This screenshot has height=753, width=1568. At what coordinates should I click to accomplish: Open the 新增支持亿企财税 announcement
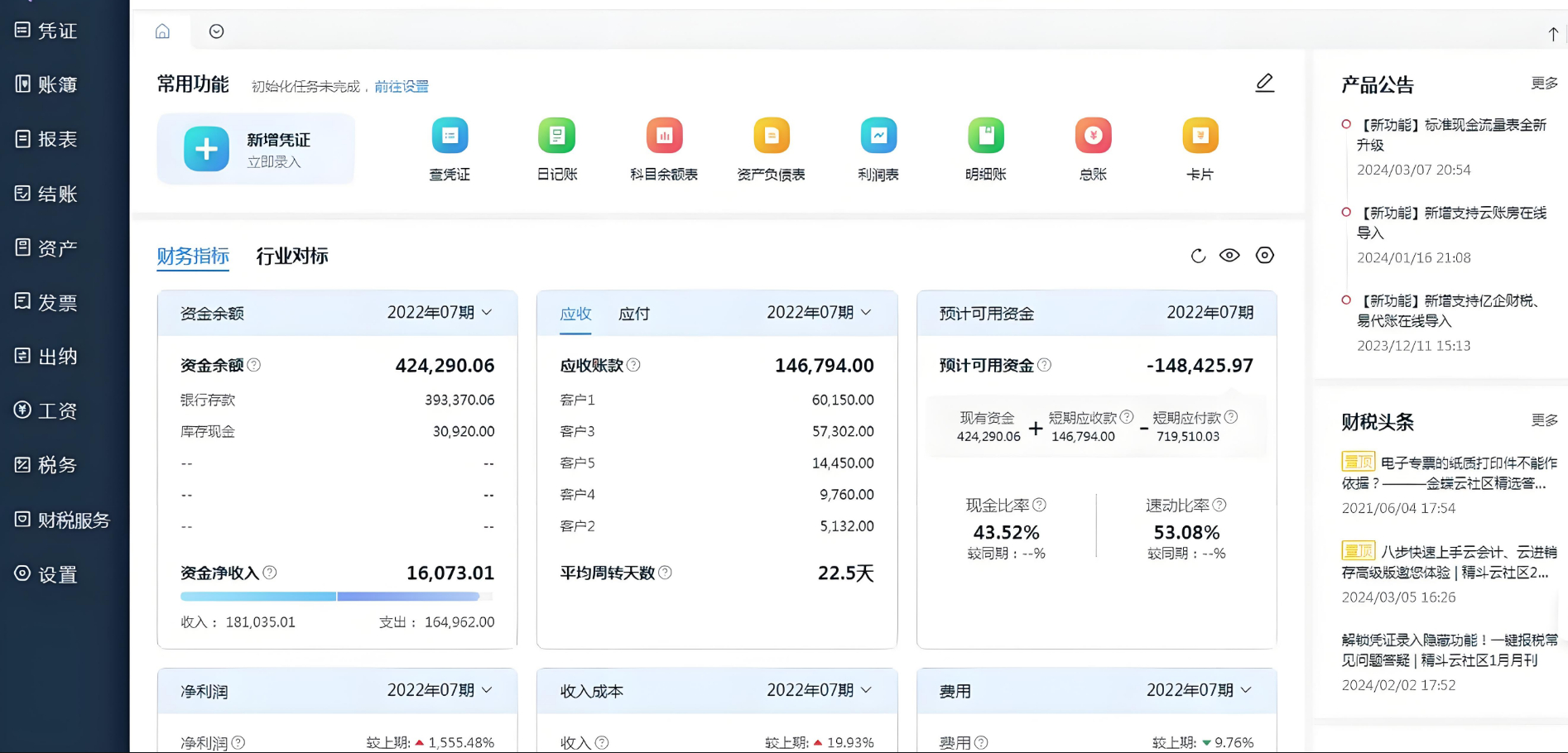[1449, 310]
